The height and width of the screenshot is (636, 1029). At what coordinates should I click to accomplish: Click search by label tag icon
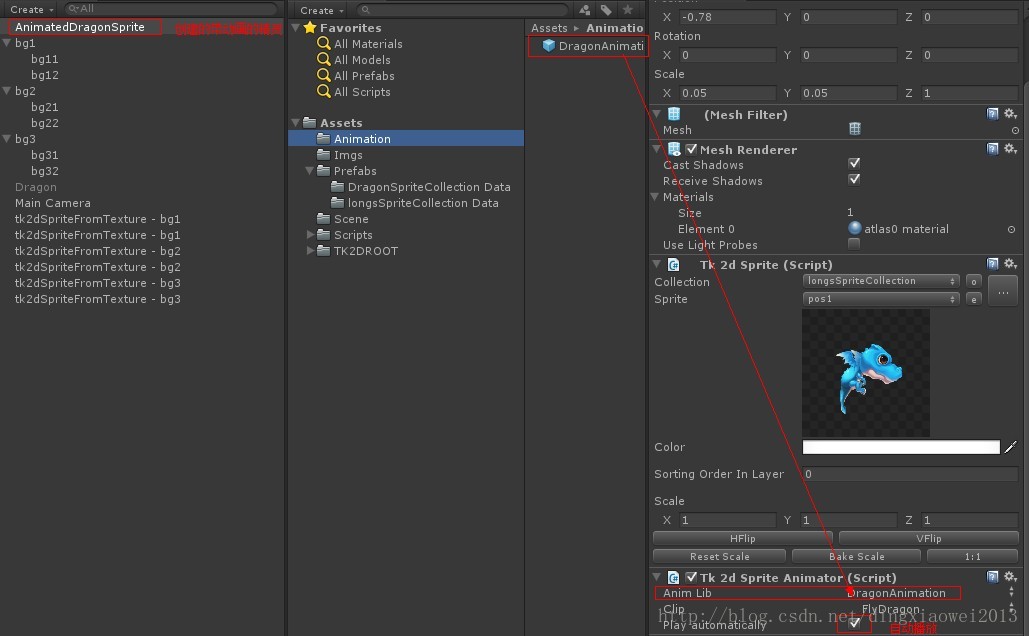tap(606, 10)
